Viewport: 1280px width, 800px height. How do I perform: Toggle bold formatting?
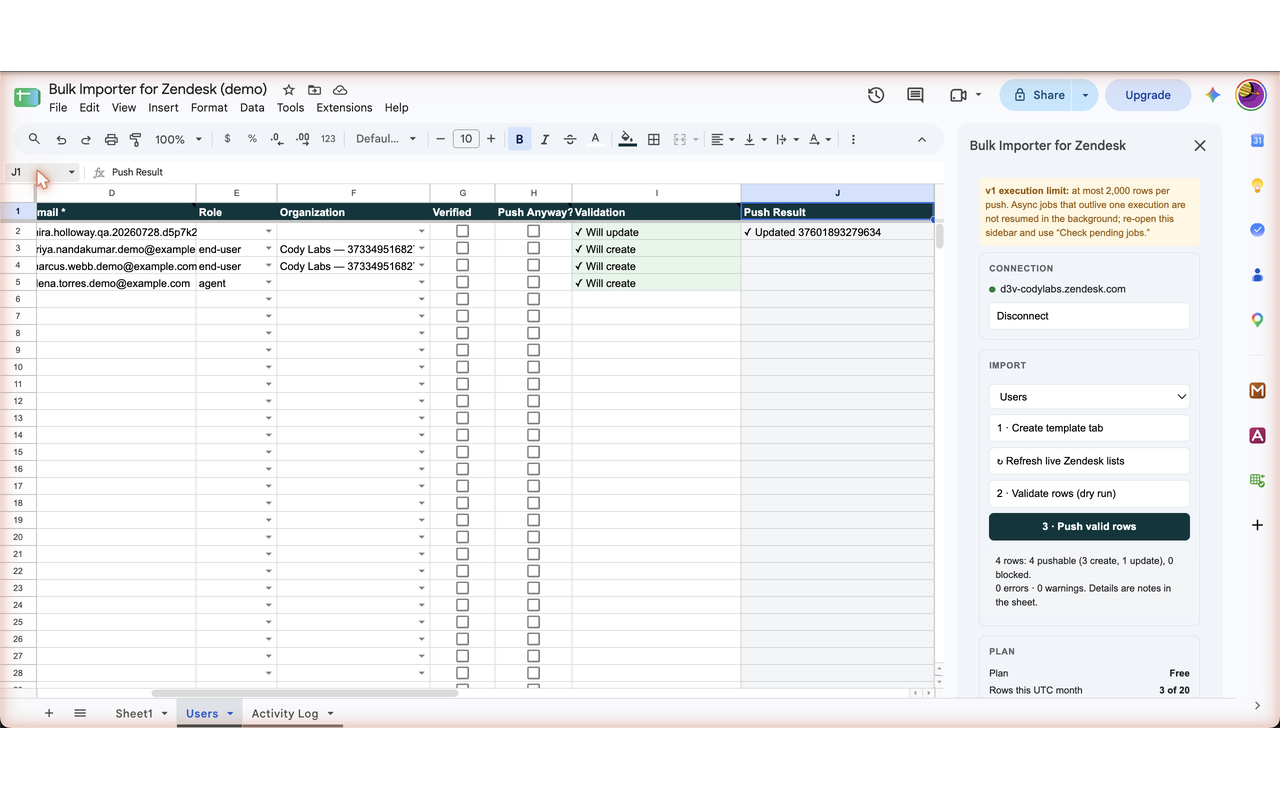pyautogui.click(x=519, y=139)
